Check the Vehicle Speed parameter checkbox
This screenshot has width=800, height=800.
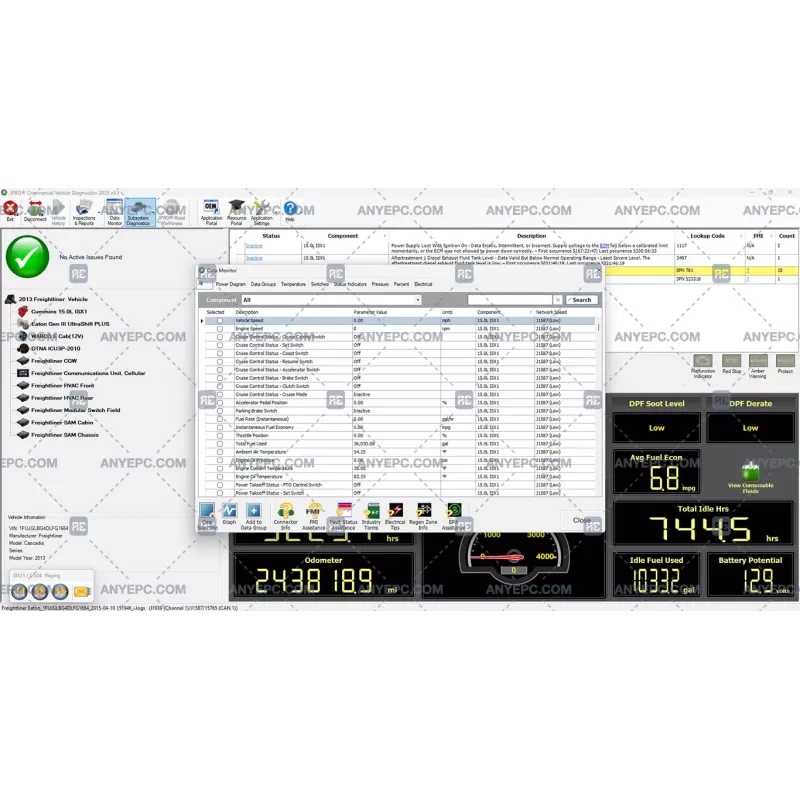219,320
